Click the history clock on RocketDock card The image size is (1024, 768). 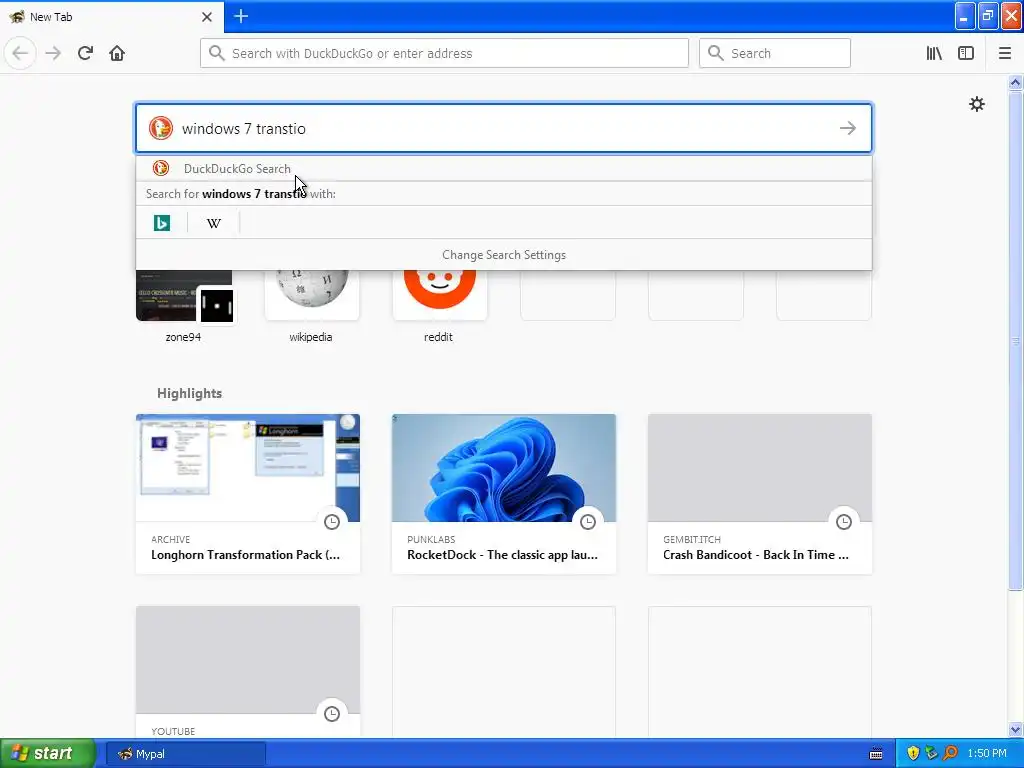[x=588, y=522]
